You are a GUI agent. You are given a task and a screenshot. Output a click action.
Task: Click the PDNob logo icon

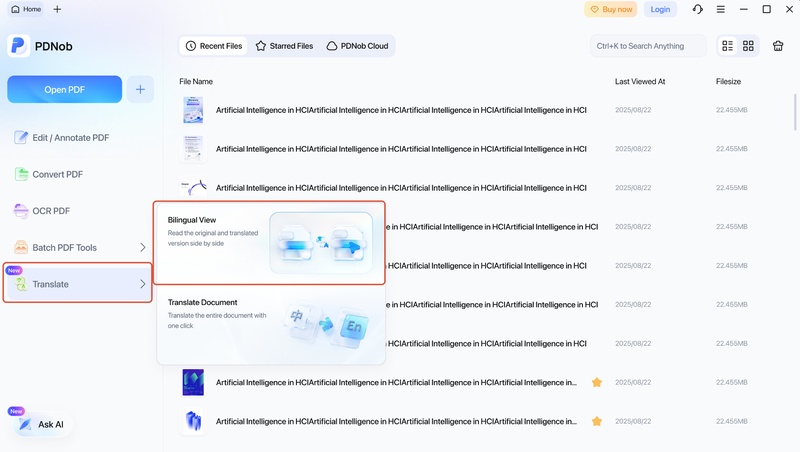tap(18, 46)
